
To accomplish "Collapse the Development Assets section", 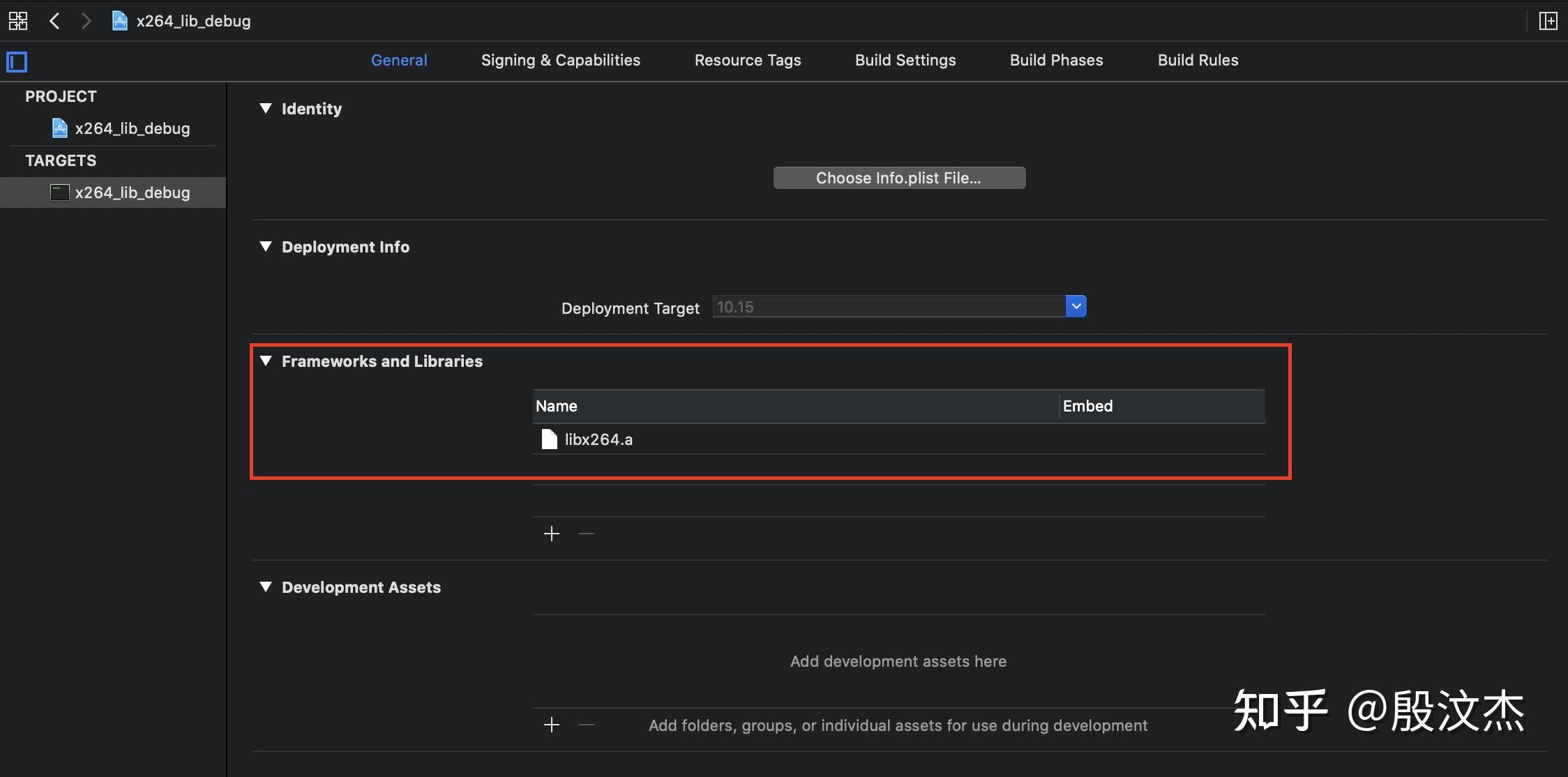I will pos(266,587).
